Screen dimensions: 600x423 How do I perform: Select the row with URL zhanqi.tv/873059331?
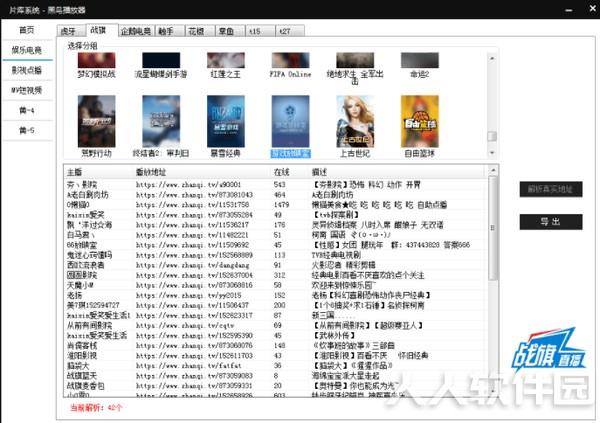(276, 386)
